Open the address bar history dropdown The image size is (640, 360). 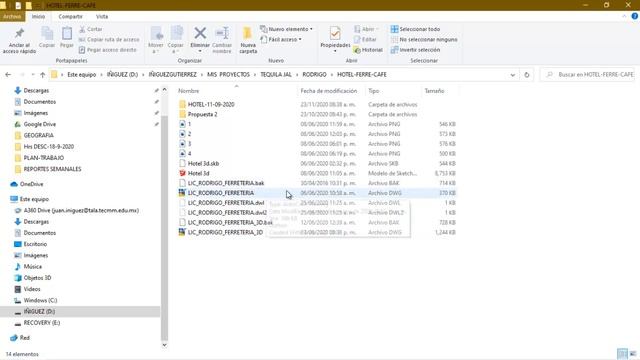(x=513, y=75)
